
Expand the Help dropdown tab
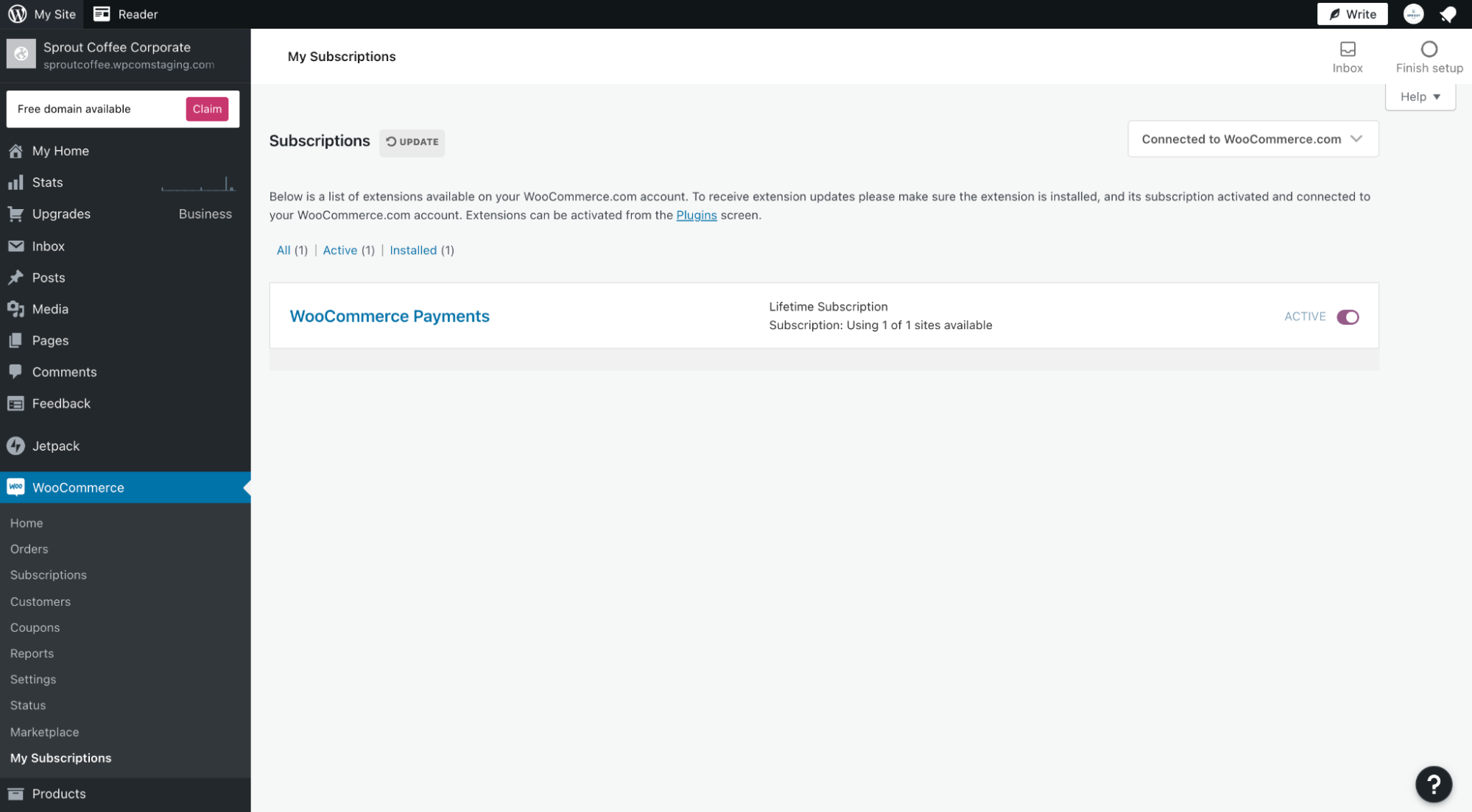pos(1420,96)
